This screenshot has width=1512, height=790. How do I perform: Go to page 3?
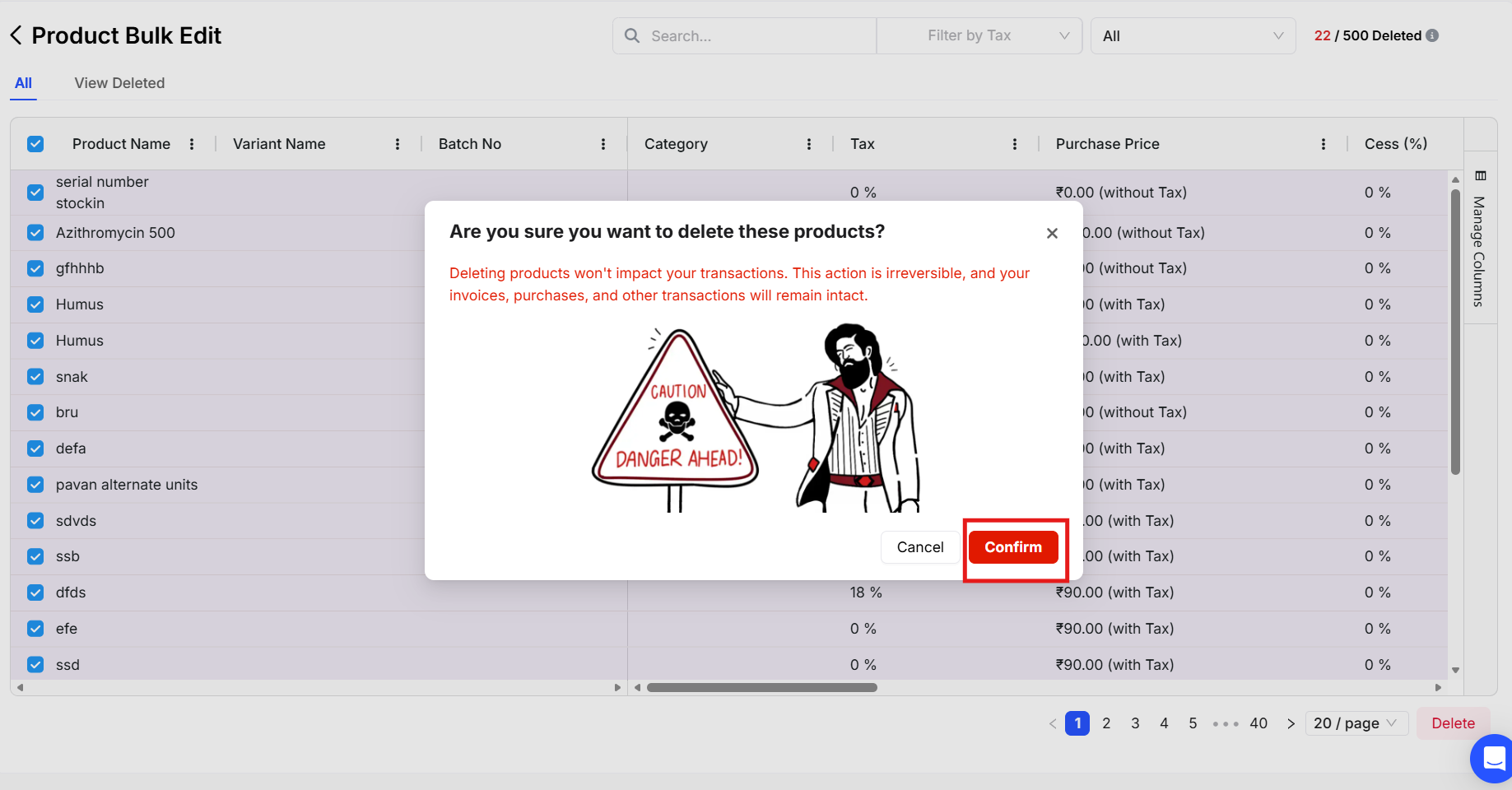[1135, 723]
